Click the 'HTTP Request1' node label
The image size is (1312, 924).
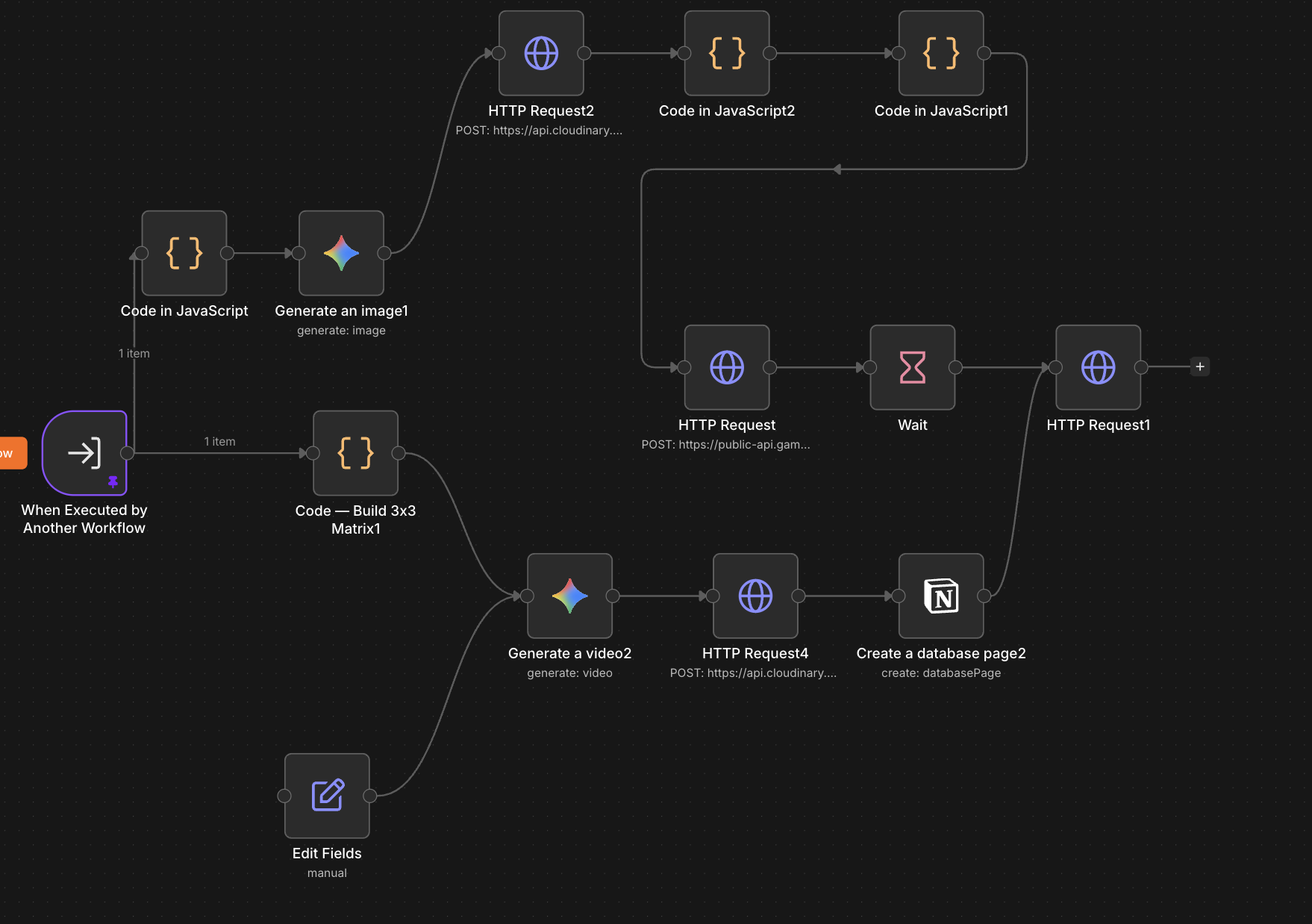point(1098,425)
